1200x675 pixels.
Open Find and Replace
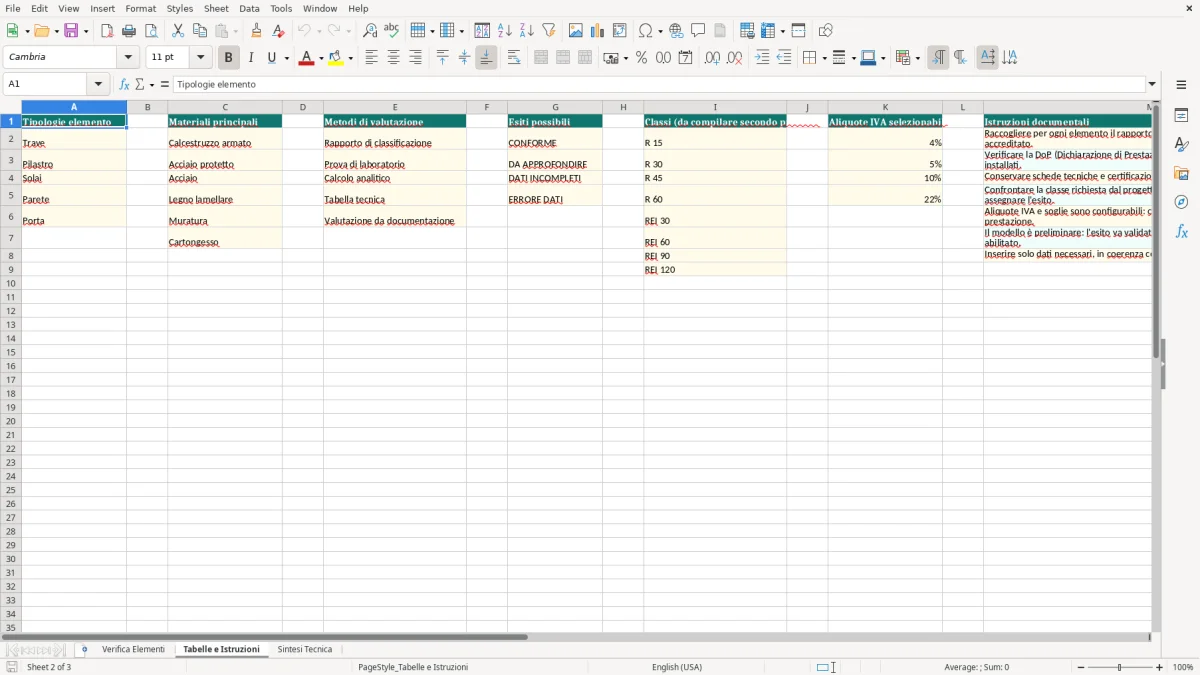(x=370, y=31)
